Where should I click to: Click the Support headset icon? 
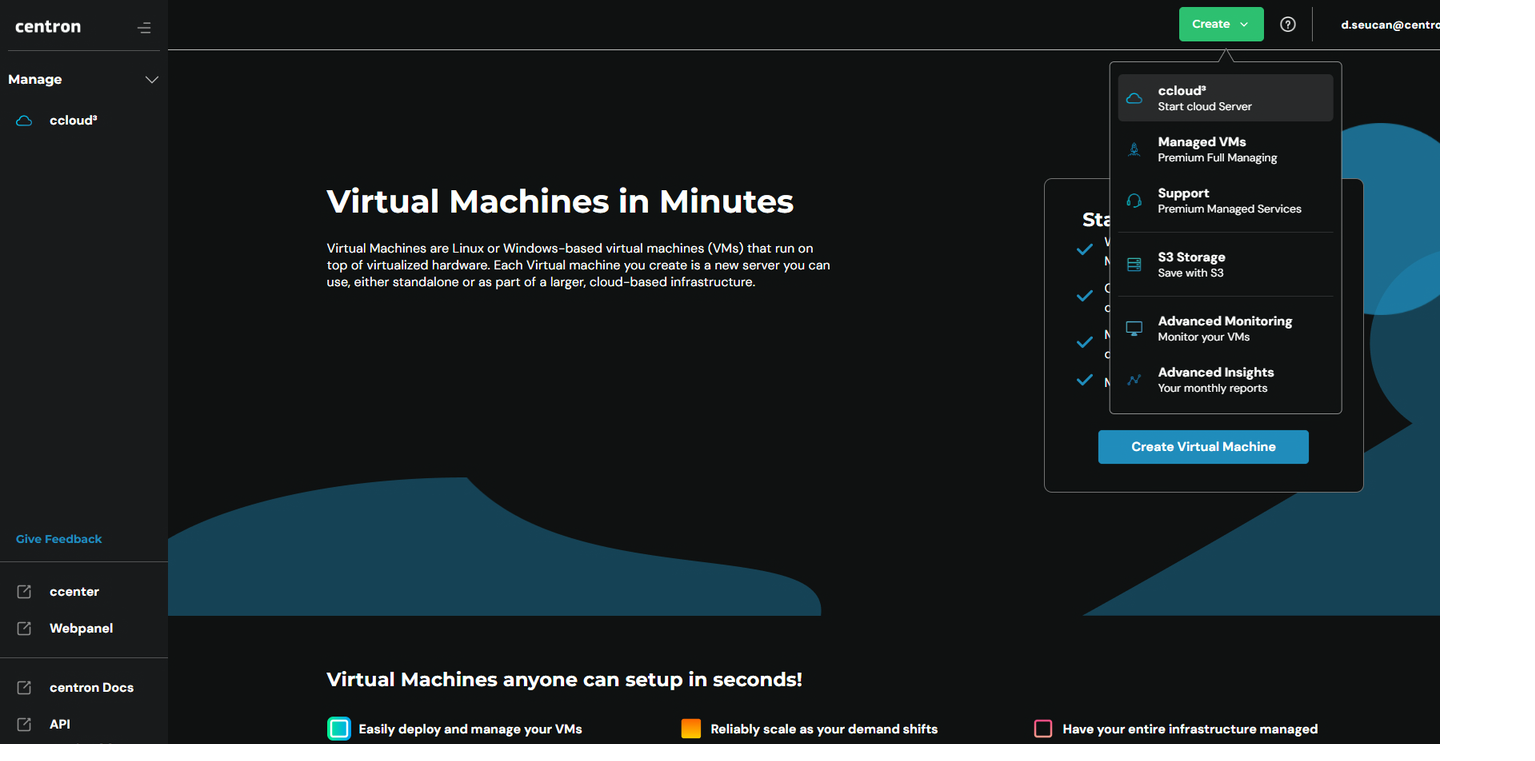pos(1134,201)
